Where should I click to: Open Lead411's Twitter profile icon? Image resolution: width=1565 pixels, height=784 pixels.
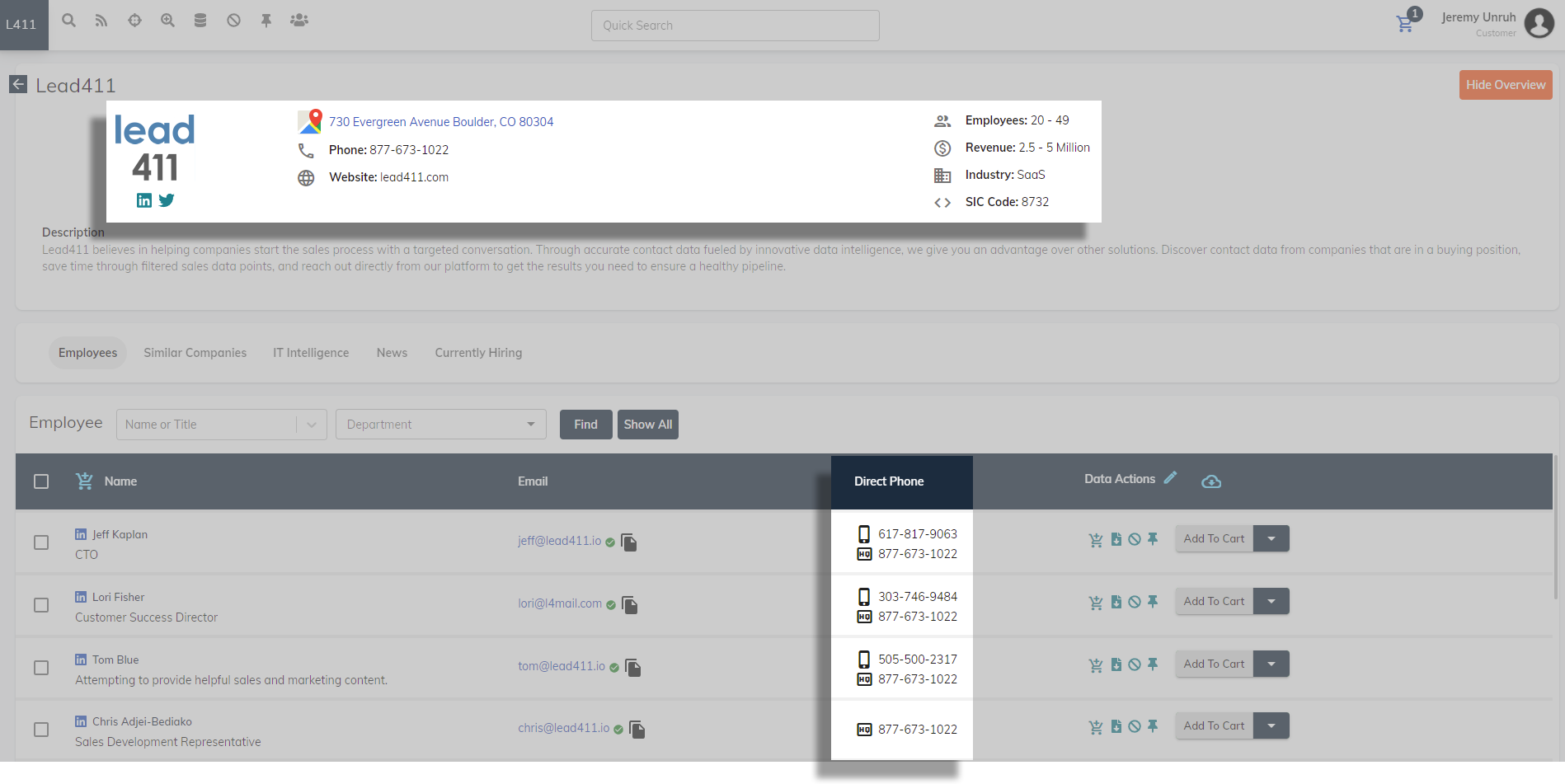coord(167,200)
